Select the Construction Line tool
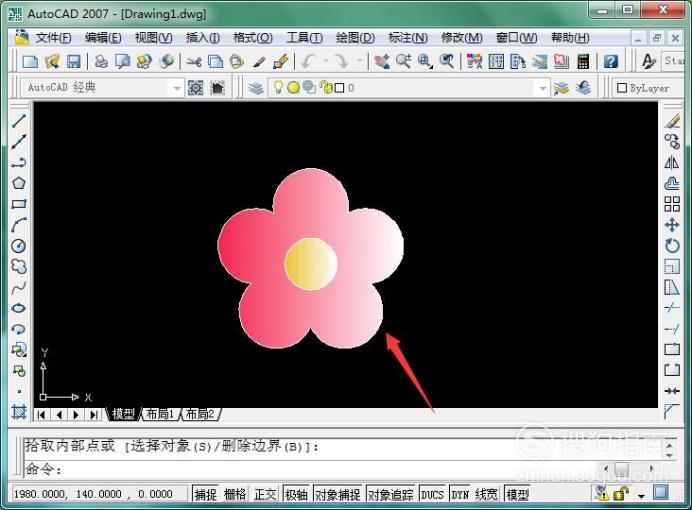The image size is (692, 510). [x=19, y=141]
